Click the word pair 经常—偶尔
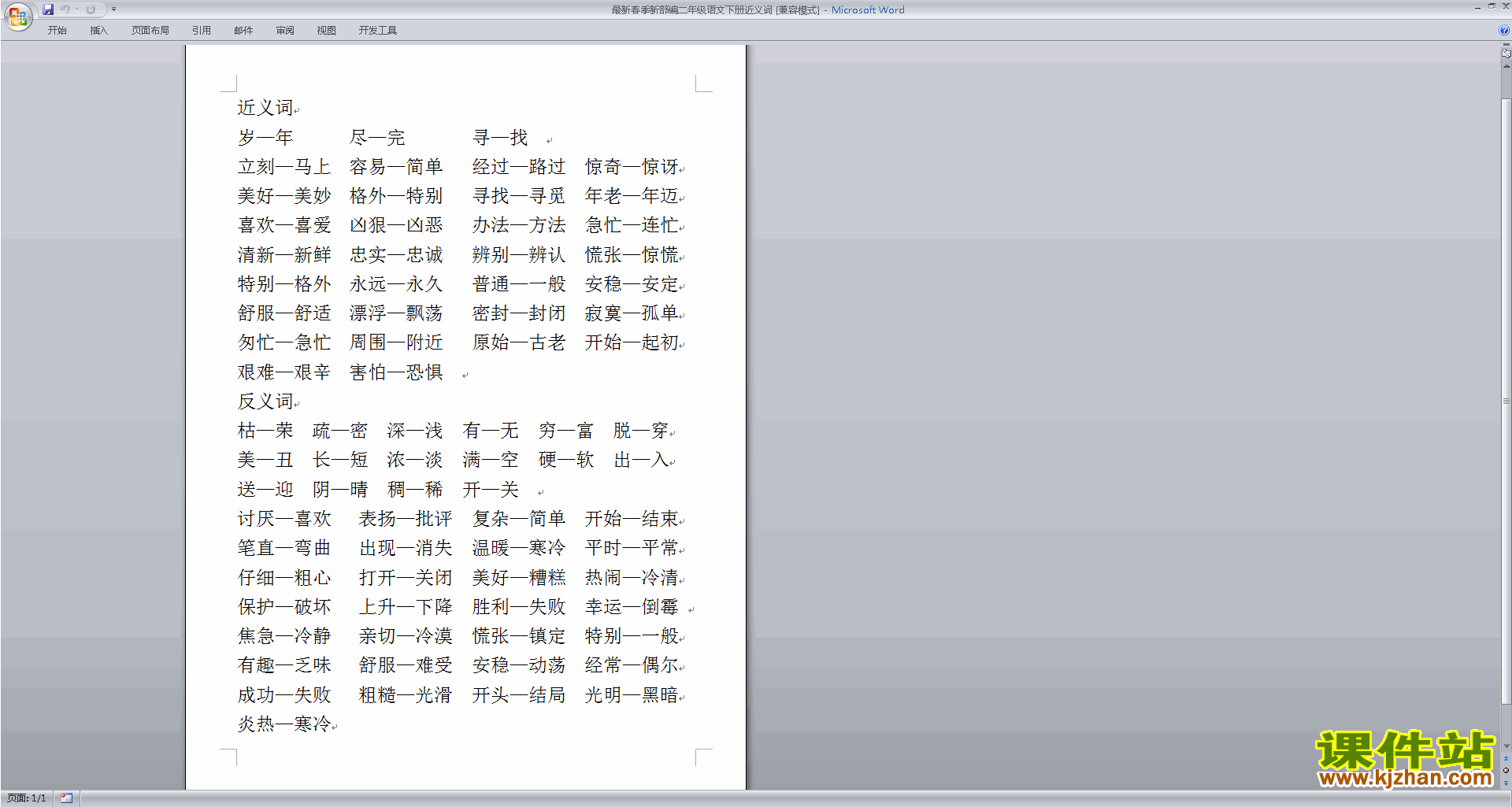Screen dimensions: 1512x807 click(632, 665)
